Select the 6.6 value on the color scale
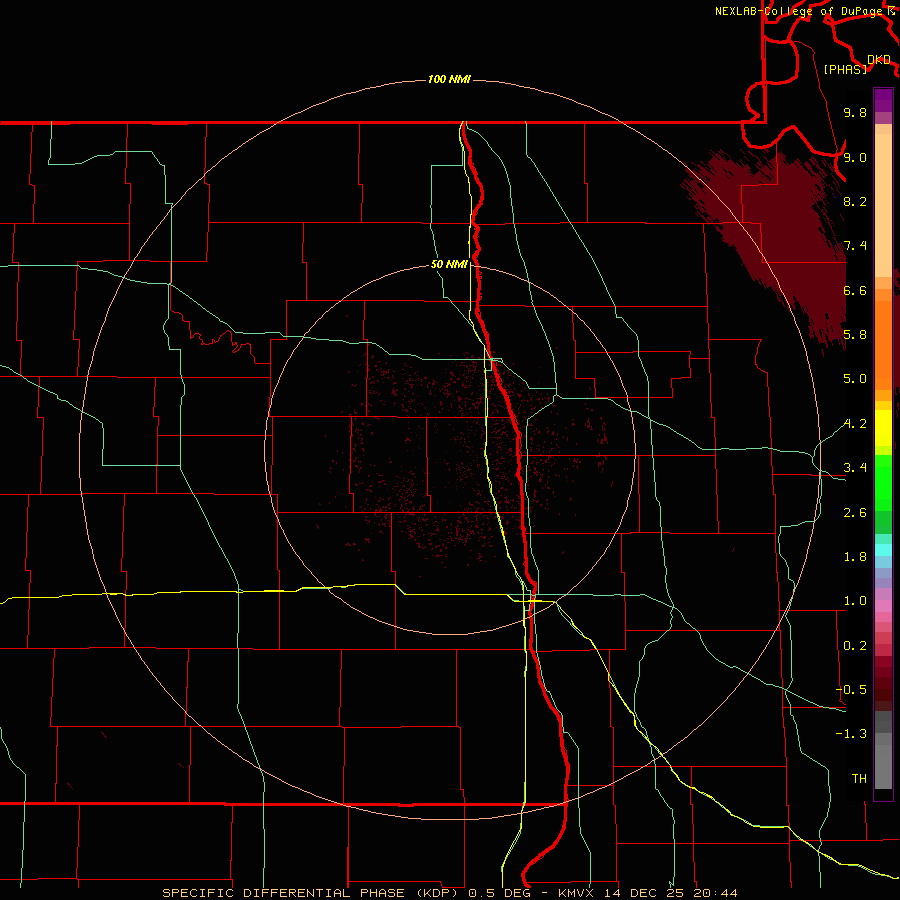The height and width of the screenshot is (900, 900). [x=855, y=290]
